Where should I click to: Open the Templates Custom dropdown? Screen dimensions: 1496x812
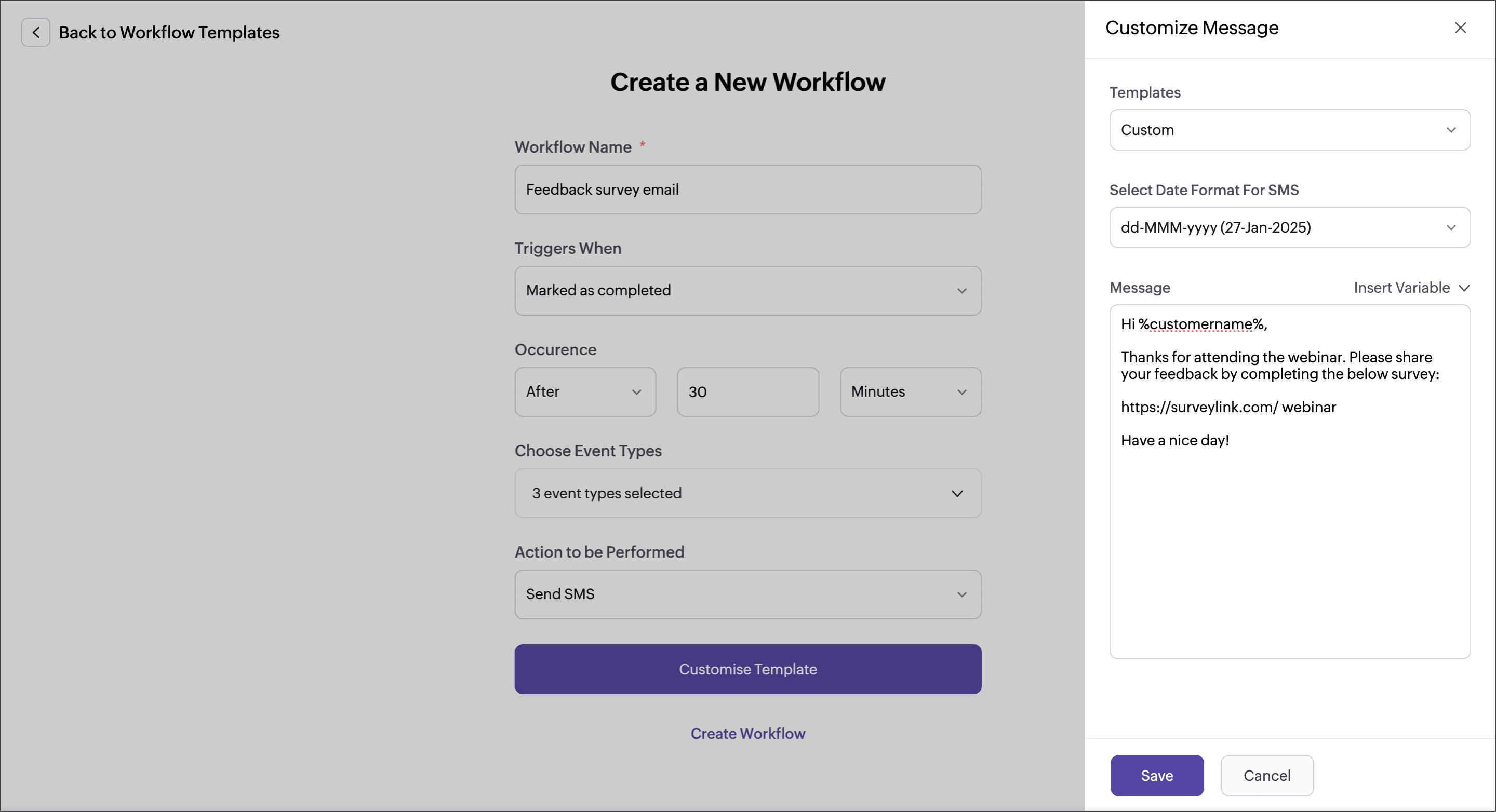click(1289, 130)
